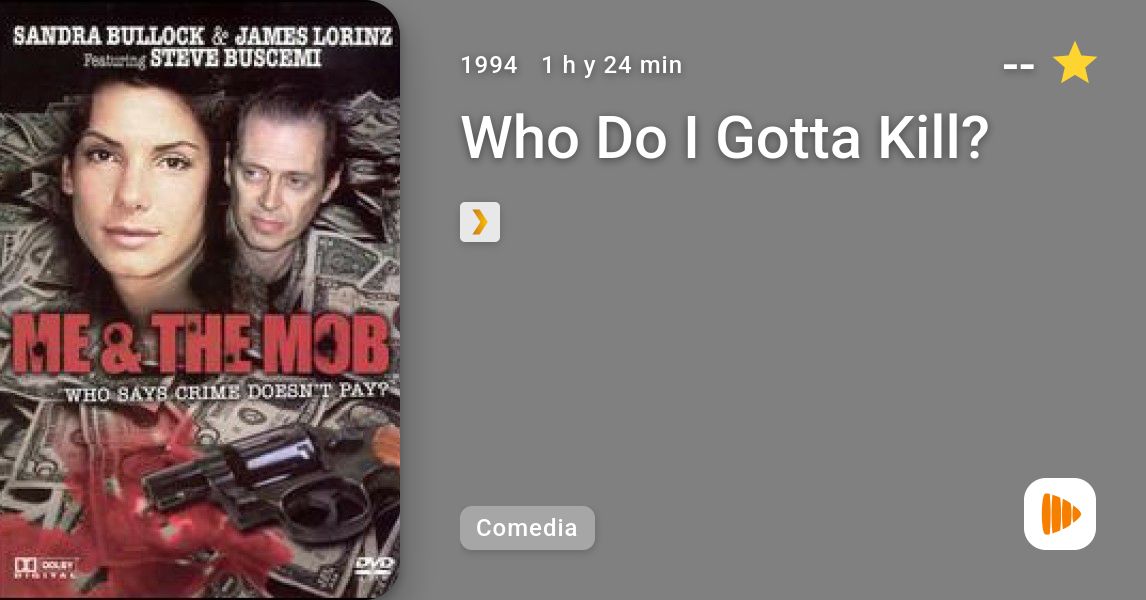Click the Sandra Bullock name on poster
The height and width of the screenshot is (600, 1146).
(x=109, y=35)
